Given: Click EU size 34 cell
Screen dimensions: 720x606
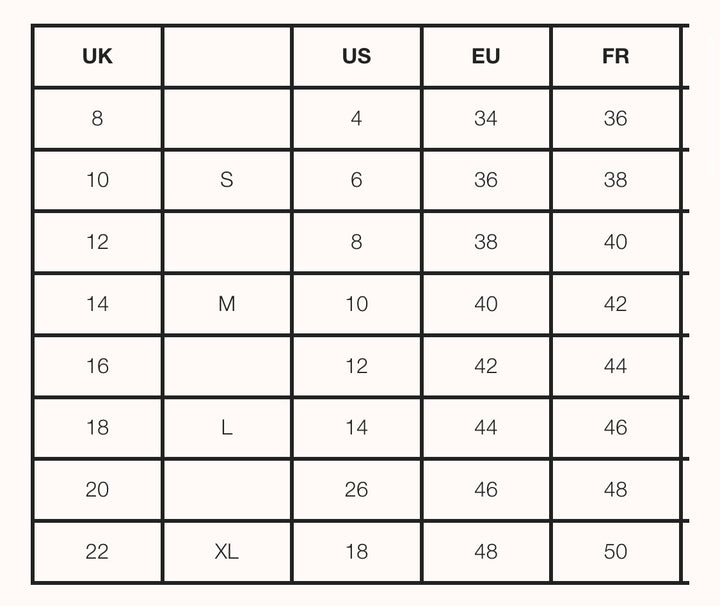Looking at the screenshot, I should [x=486, y=118].
